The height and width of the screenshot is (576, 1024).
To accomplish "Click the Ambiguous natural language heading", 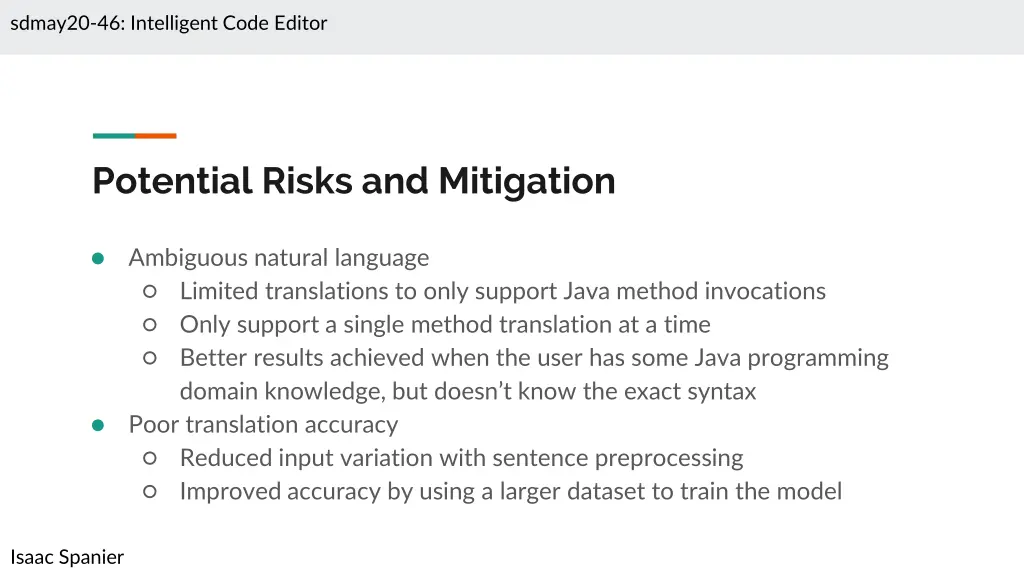I will [x=278, y=258].
